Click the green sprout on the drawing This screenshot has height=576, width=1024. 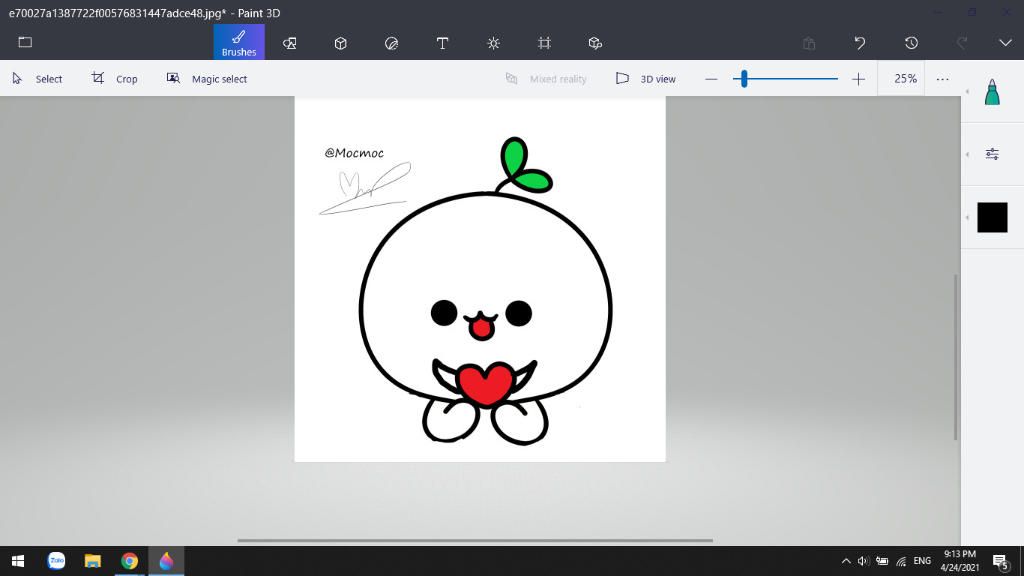[x=524, y=165]
